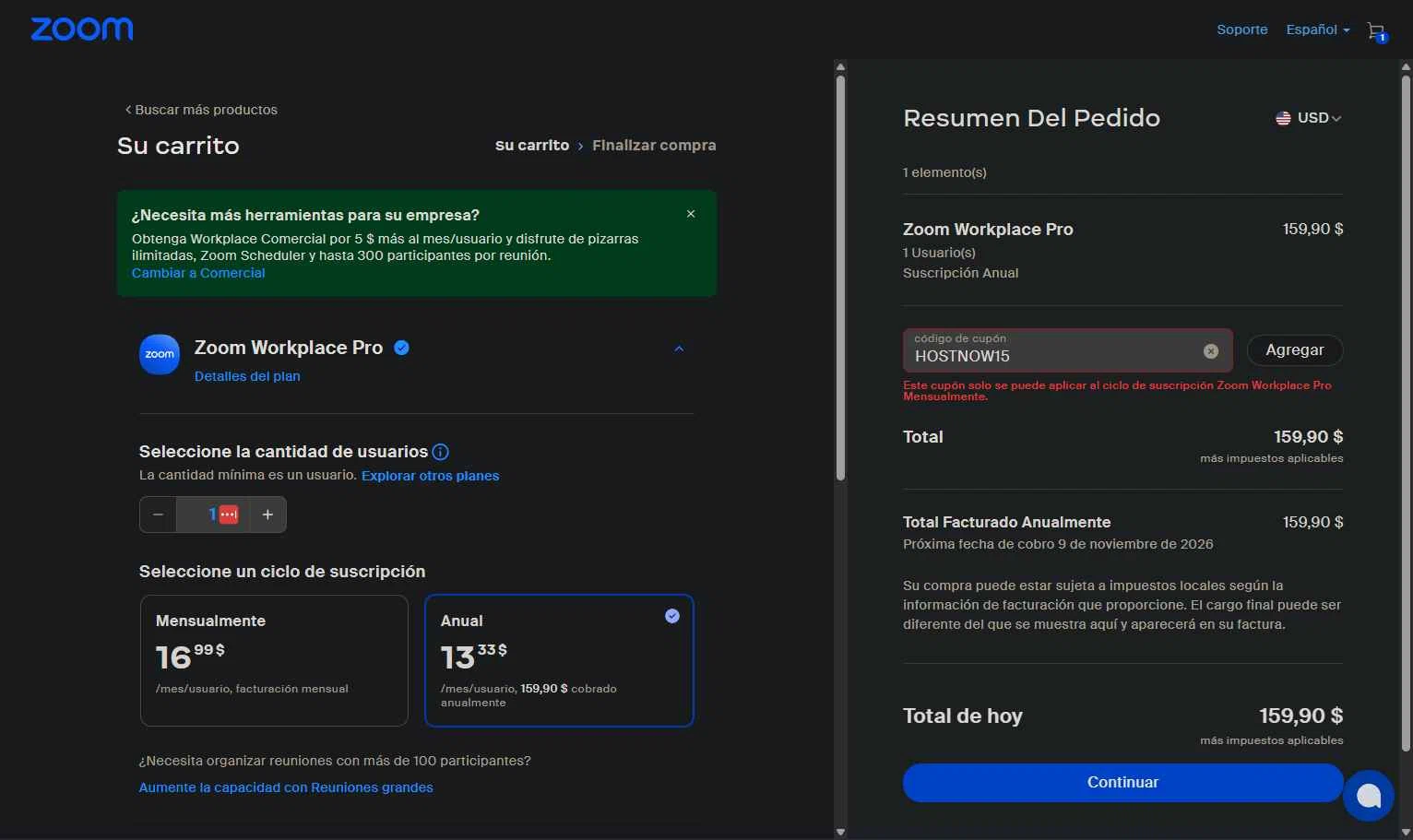Screen dimensions: 1413x840
Task: Open the user quantity info tooltip
Action: (441, 452)
